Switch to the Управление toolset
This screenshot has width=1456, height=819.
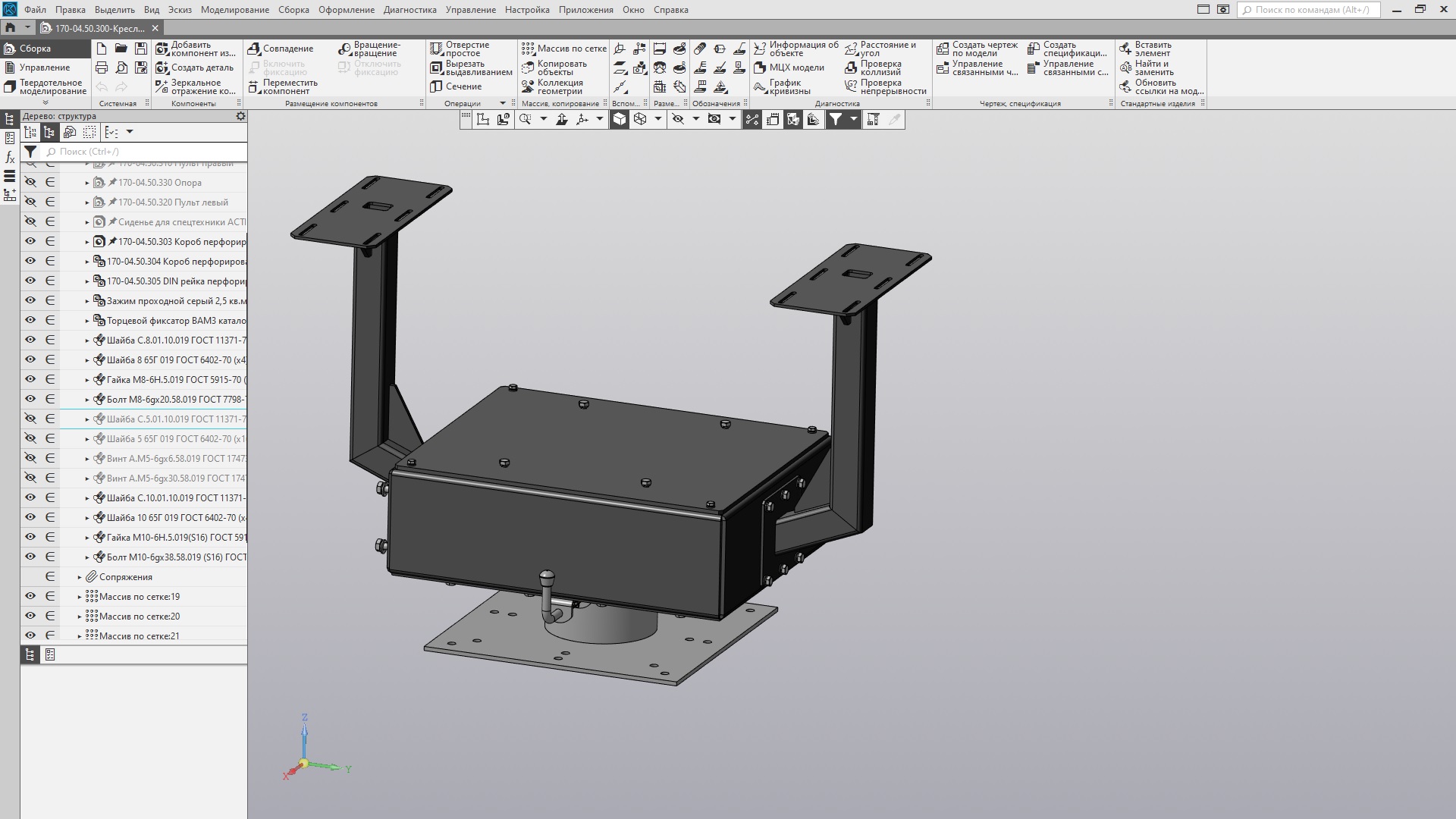click(x=44, y=67)
